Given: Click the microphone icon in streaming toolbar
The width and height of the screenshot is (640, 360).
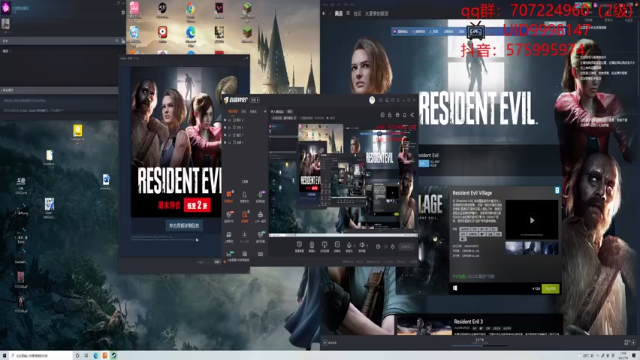Looking at the screenshot, I should click(x=349, y=245).
